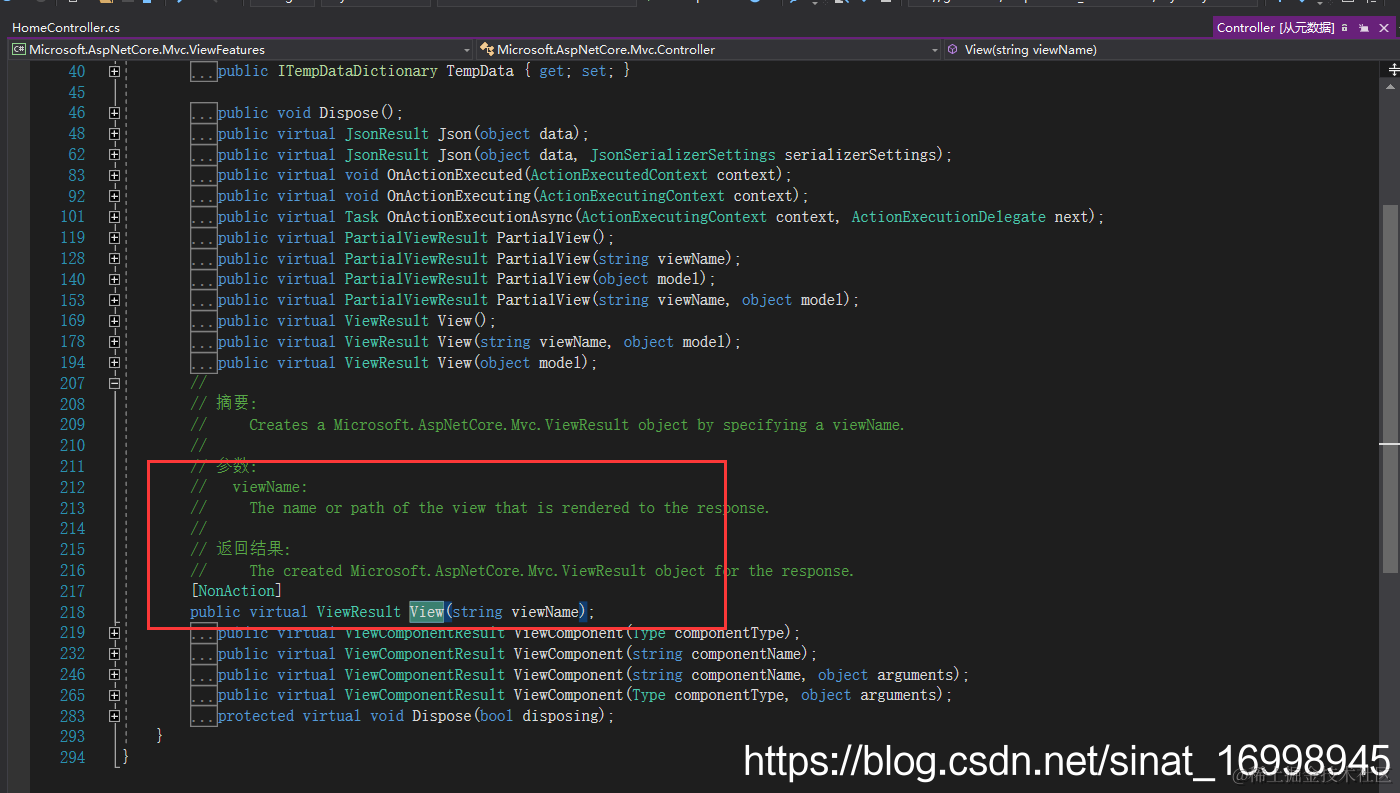1400x793 pixels.
Task: Click the ellipsis box on line 46 Dispose
Action: pos(203,113)
